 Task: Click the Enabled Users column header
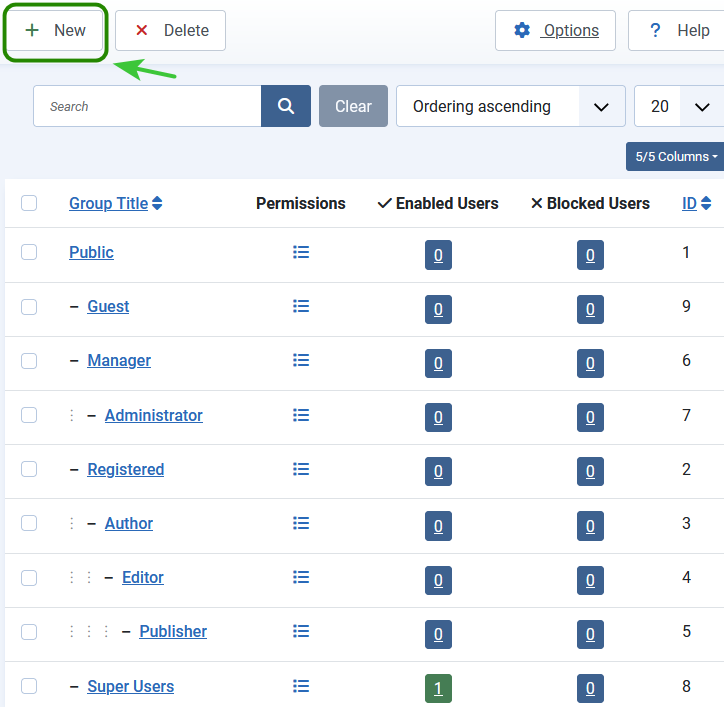tap(438, 203)
